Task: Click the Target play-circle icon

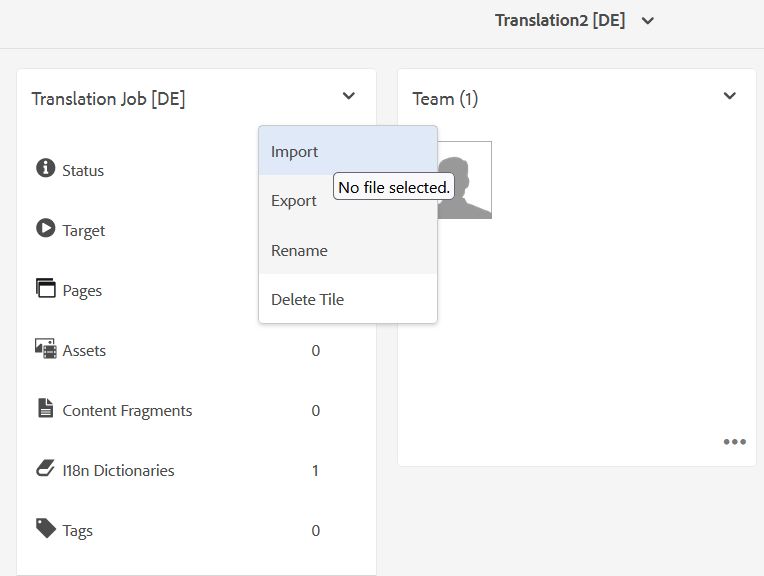Action: (x=45, y=229)
